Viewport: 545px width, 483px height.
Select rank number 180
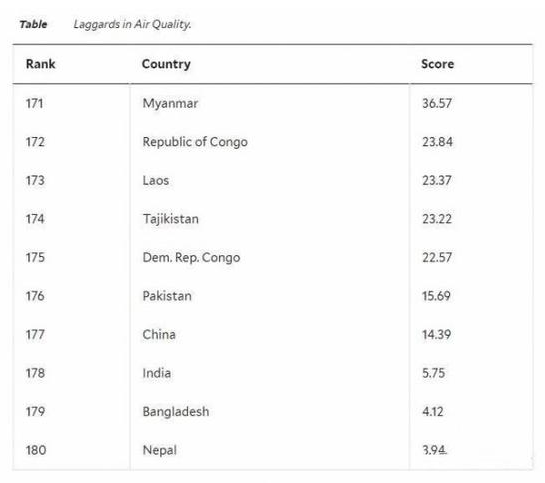[36, 450]
